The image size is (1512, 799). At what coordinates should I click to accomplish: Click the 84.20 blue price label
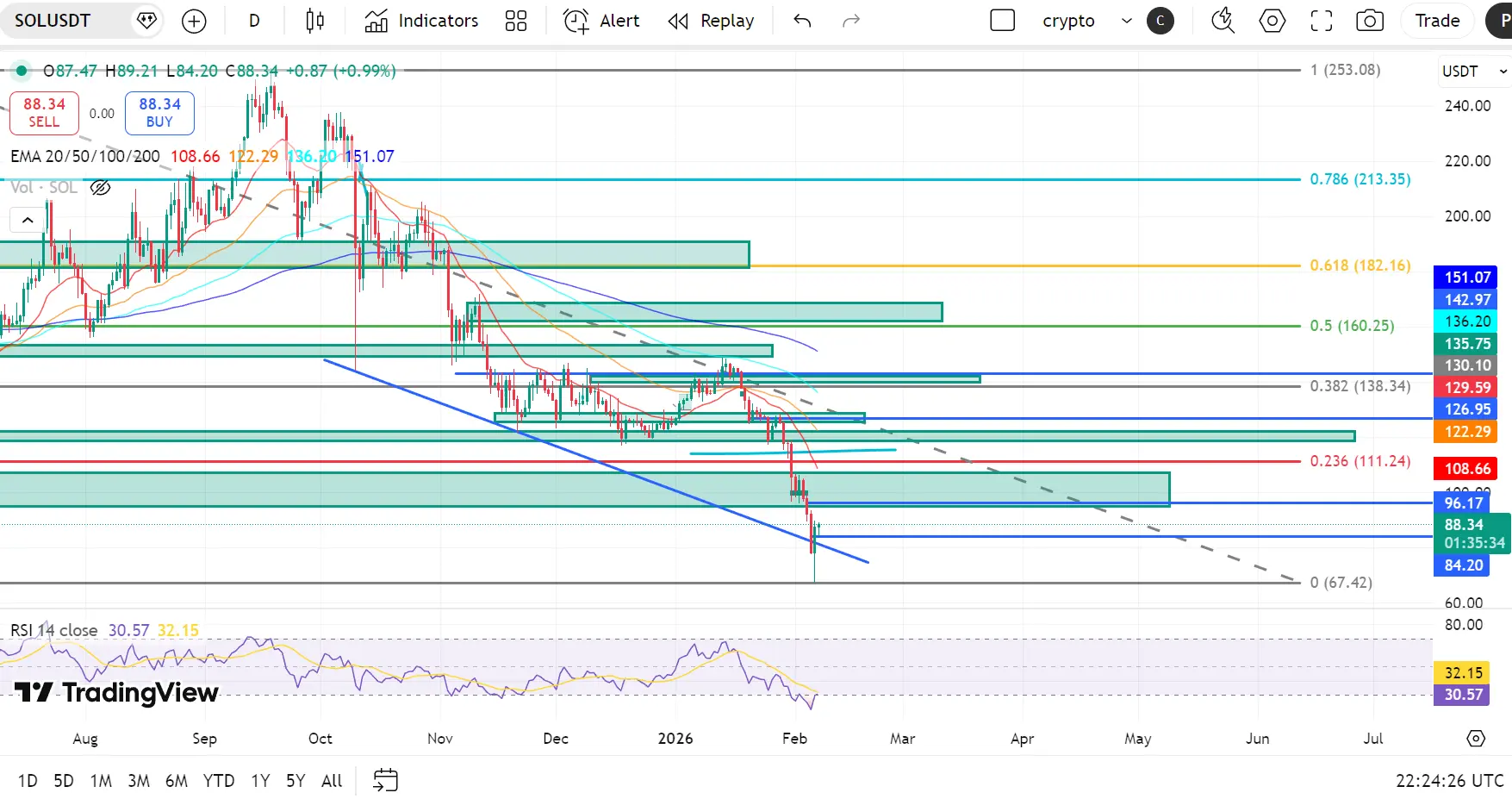tap(1463, 565)
